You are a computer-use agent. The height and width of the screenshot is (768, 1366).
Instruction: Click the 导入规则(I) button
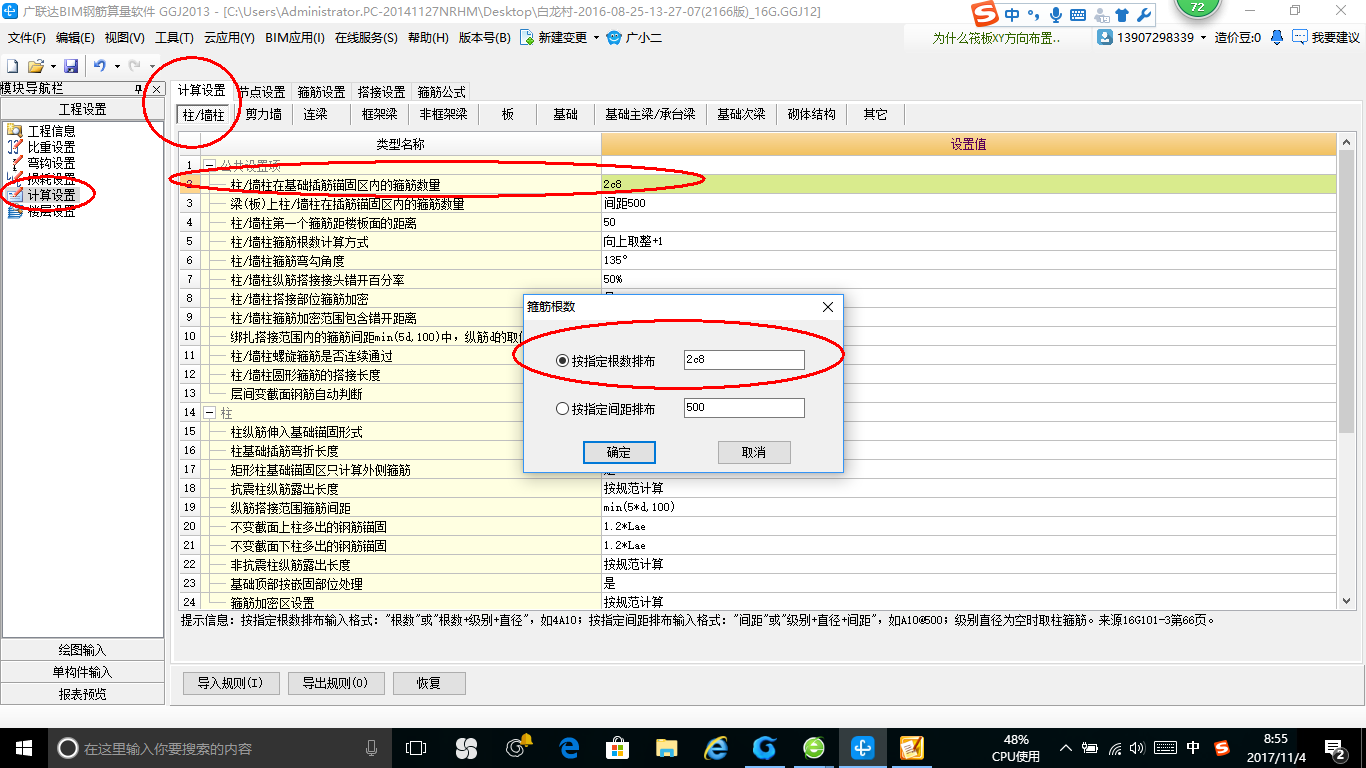click(230, 683)
